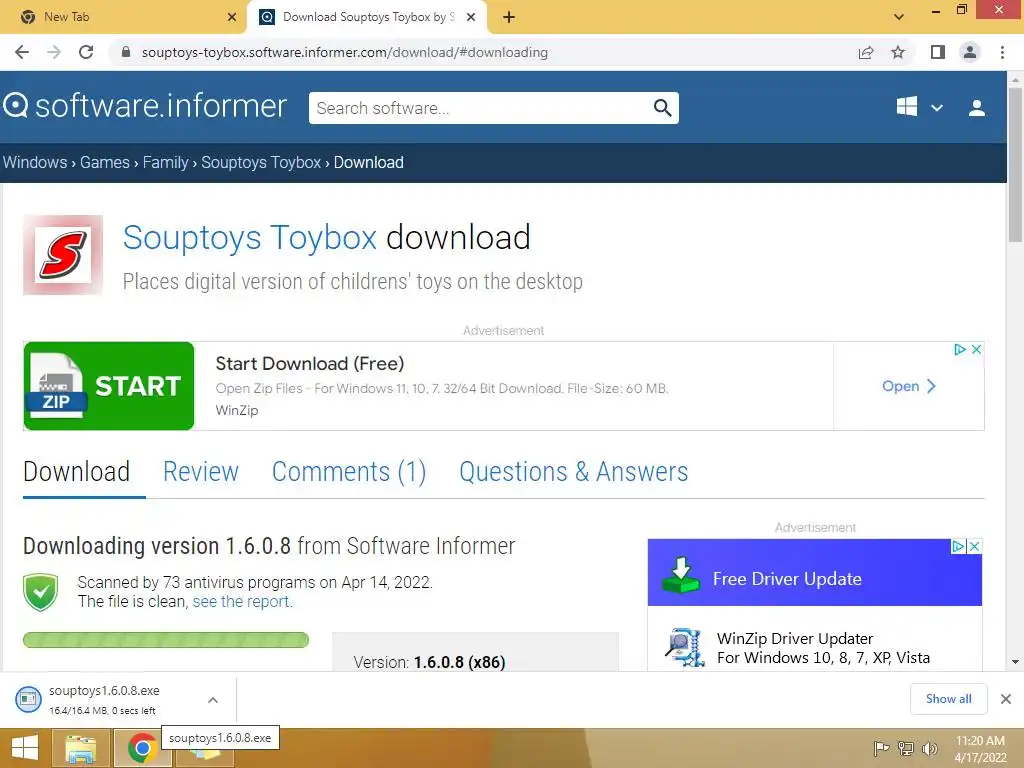Expand the platform selector chevron

936,108
